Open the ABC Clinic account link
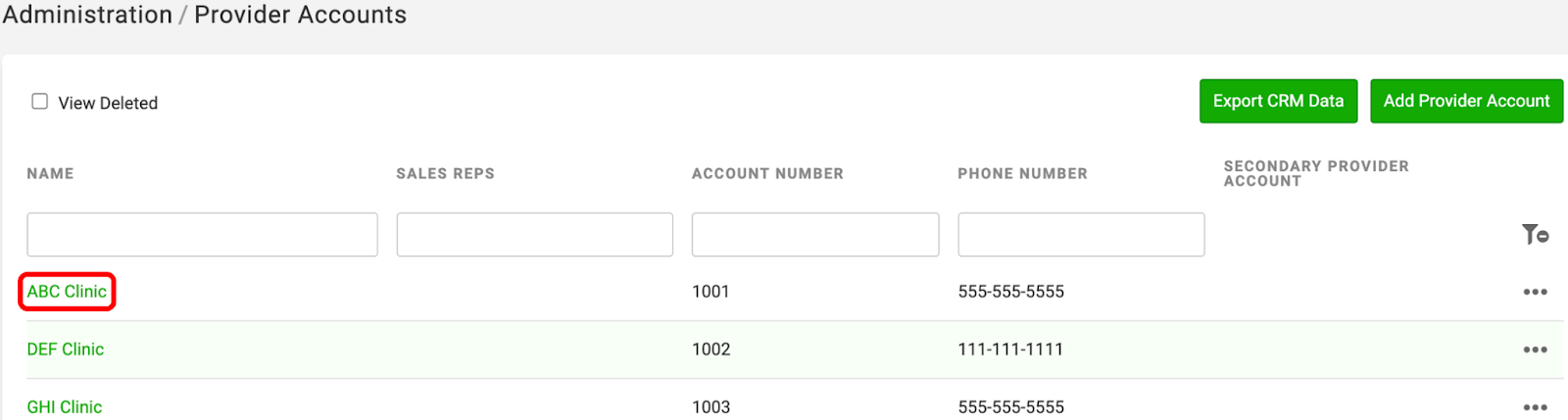Viewport: 1568px width, 420px height. pos(67,292)
